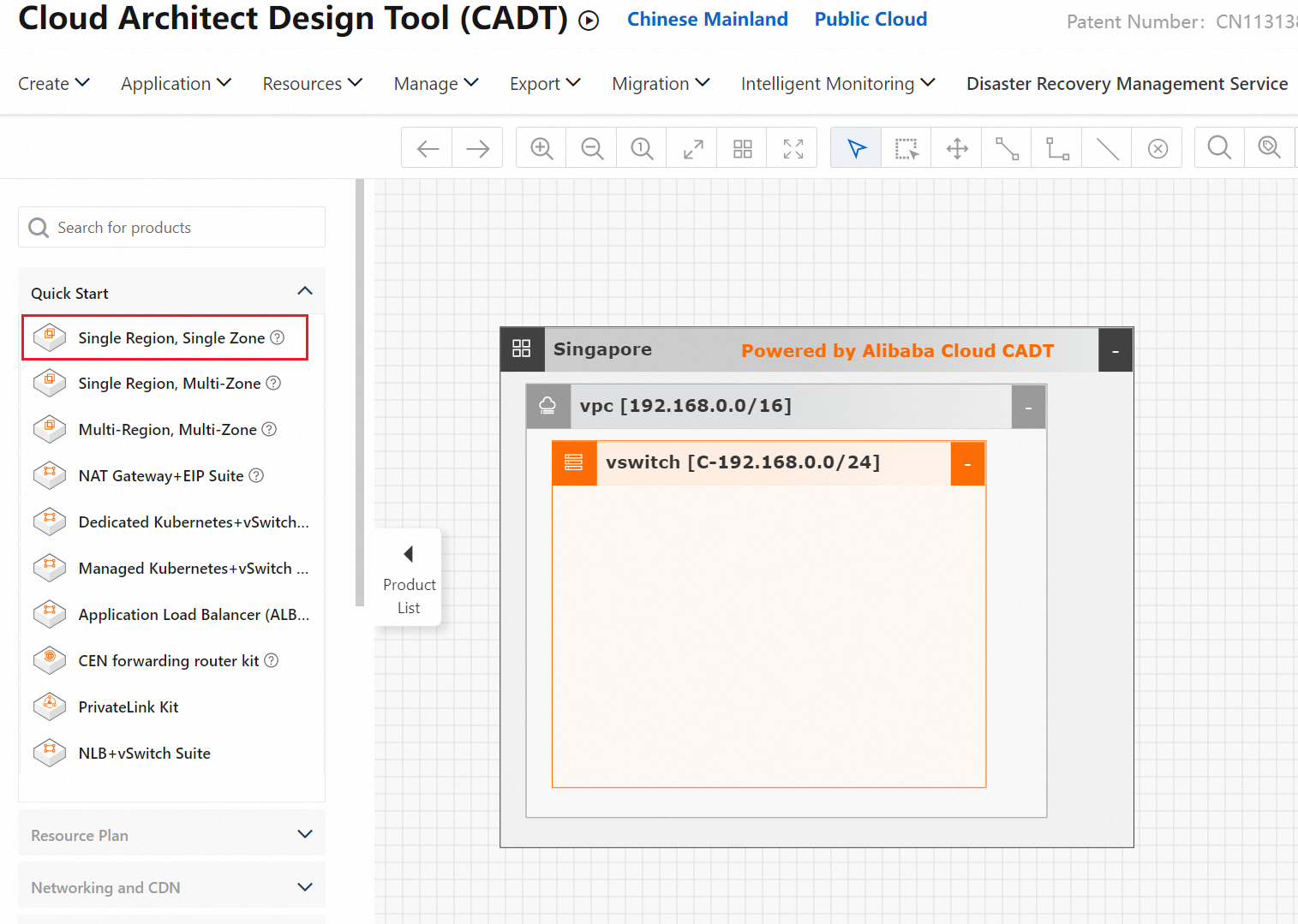Viewport: 1298px width, 924px height.
Task: Click the magnifier with tag icon
Action: (1270, 148)
